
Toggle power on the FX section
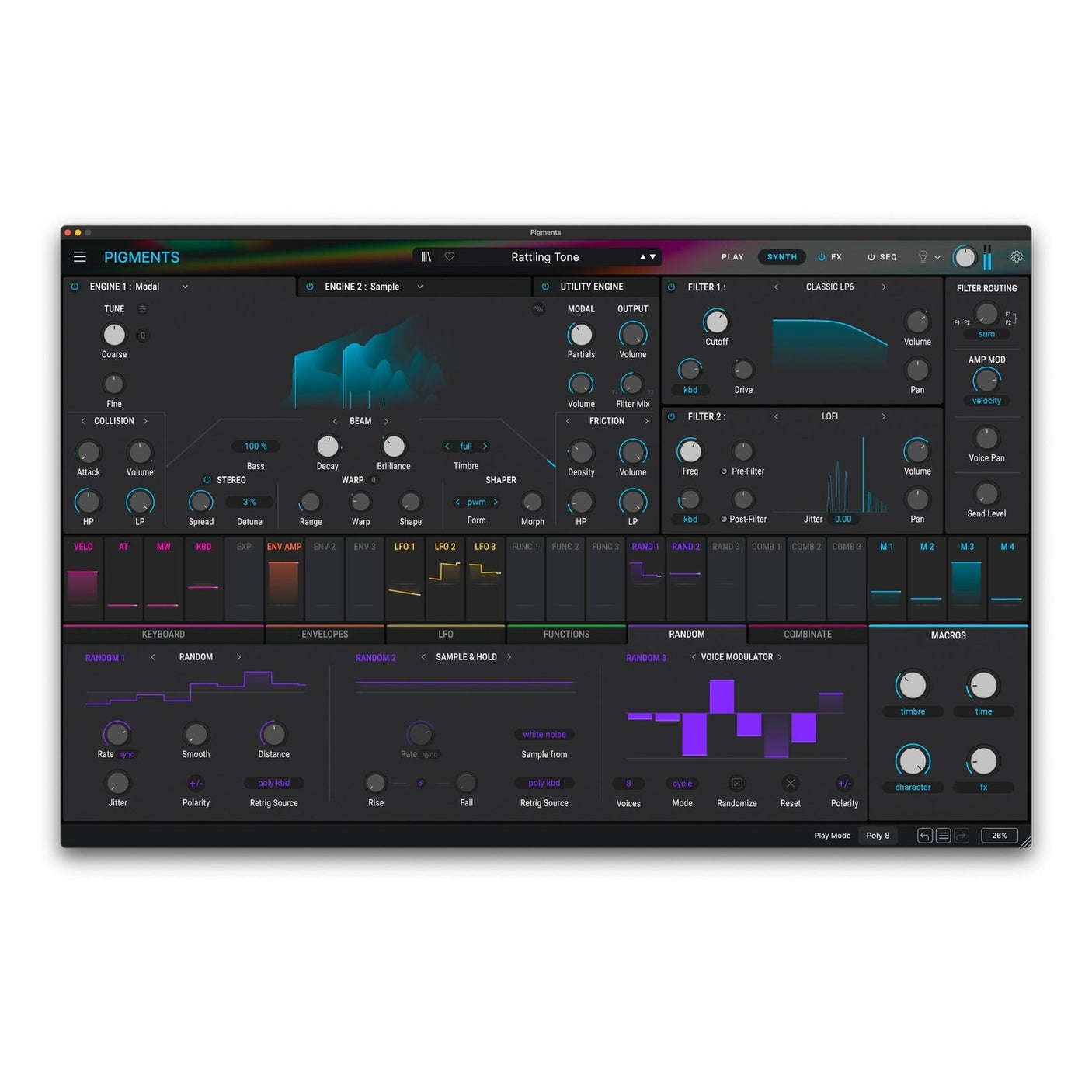tap(820, 256)
